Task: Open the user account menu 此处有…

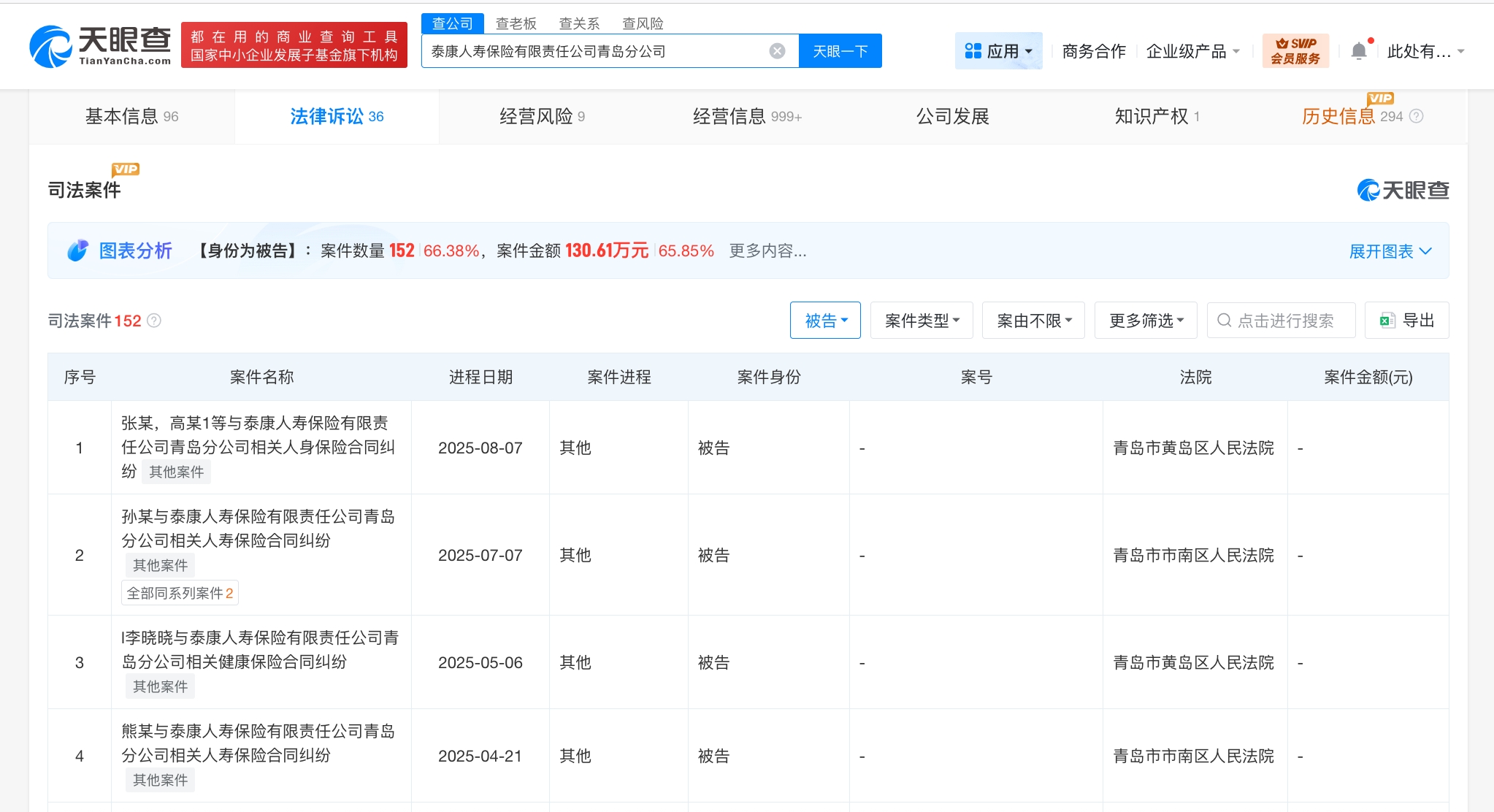Action: pos(1425,51)
